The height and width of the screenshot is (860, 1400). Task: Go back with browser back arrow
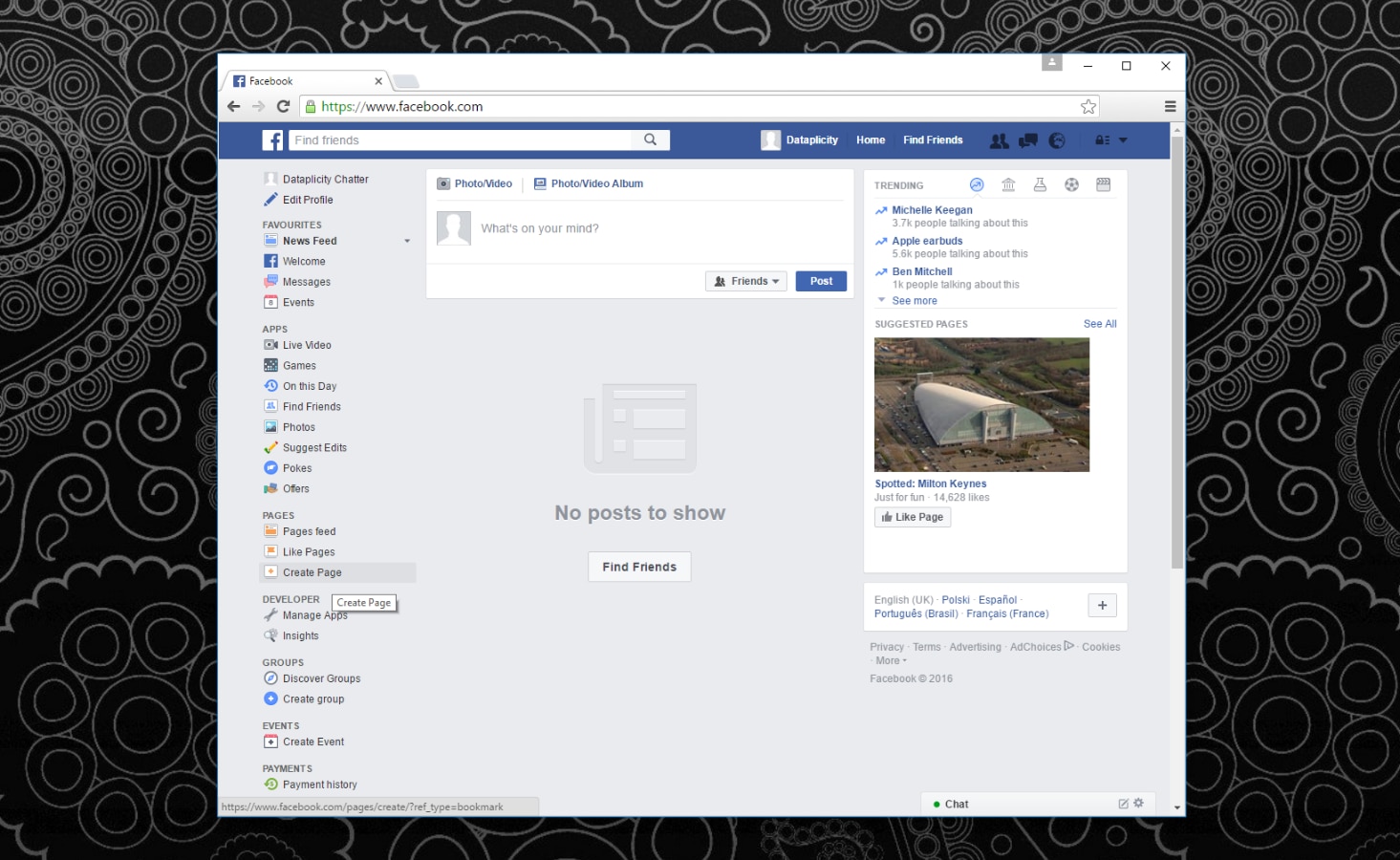pyautogui.click(x=234, y=106)
